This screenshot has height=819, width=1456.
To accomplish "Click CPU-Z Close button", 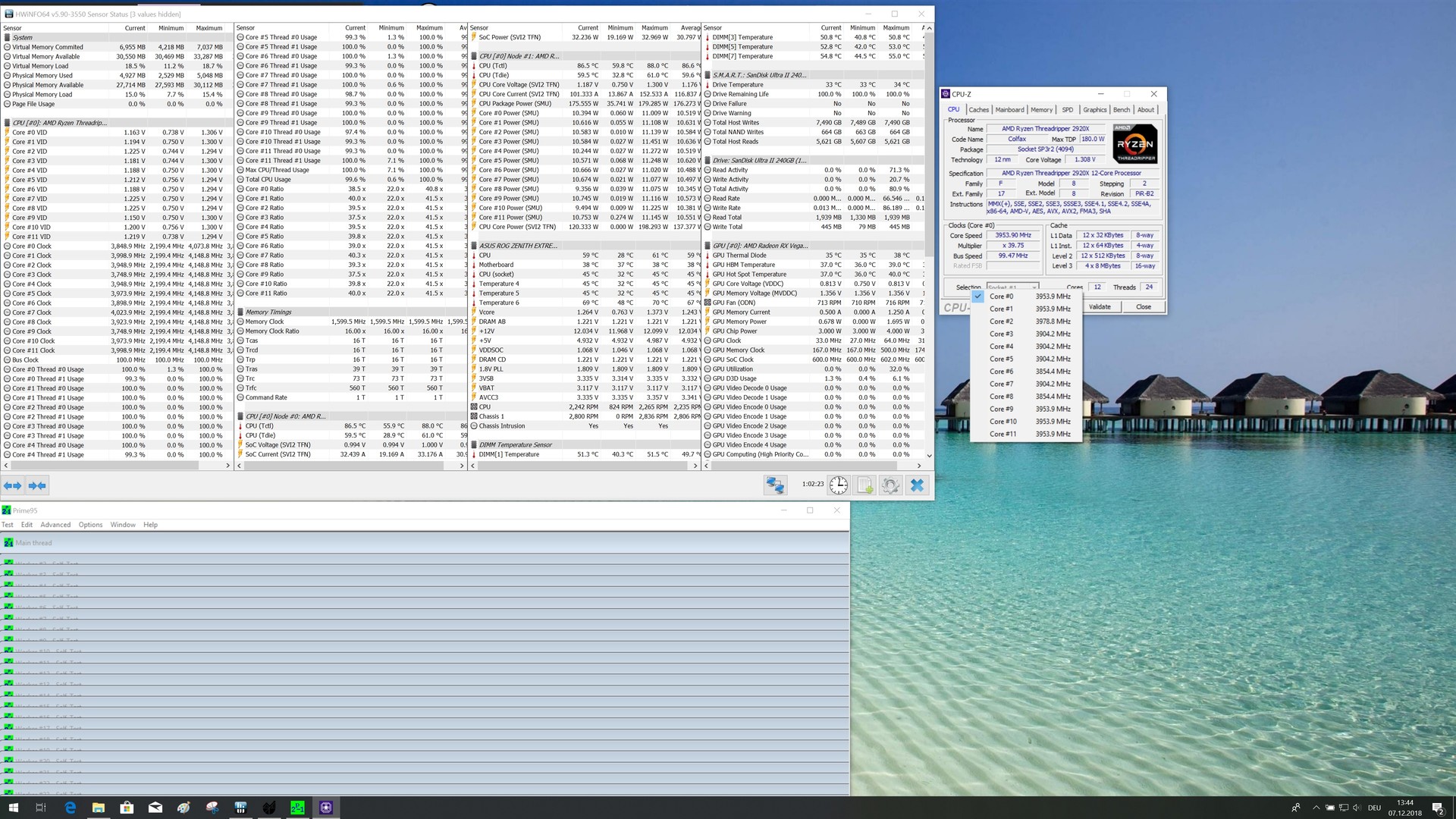I will point(1144,306).
